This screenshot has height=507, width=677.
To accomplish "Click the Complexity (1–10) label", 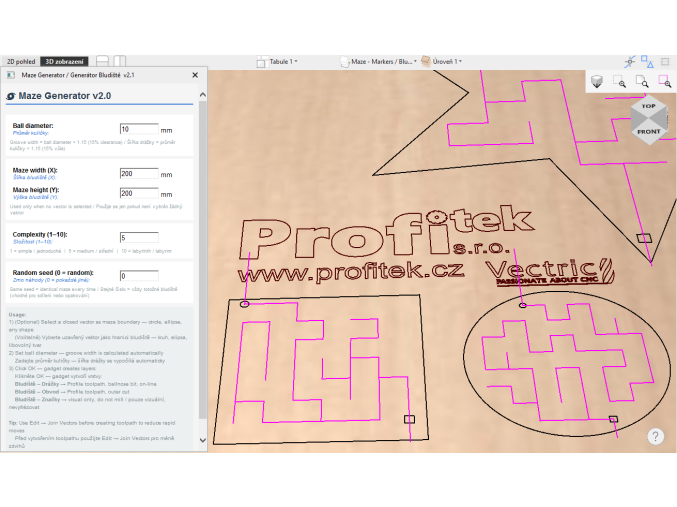I will pyautogui.click(x=40, y=234).
